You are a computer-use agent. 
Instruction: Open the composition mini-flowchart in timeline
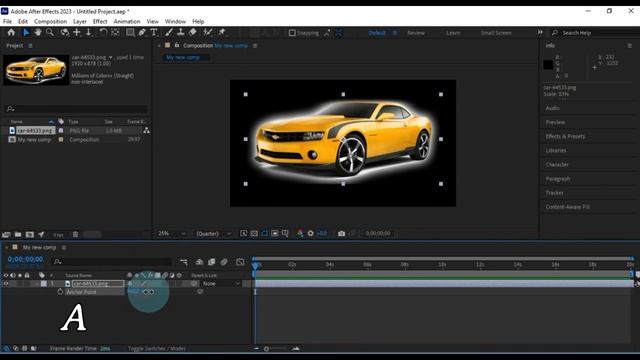[184, 262]
